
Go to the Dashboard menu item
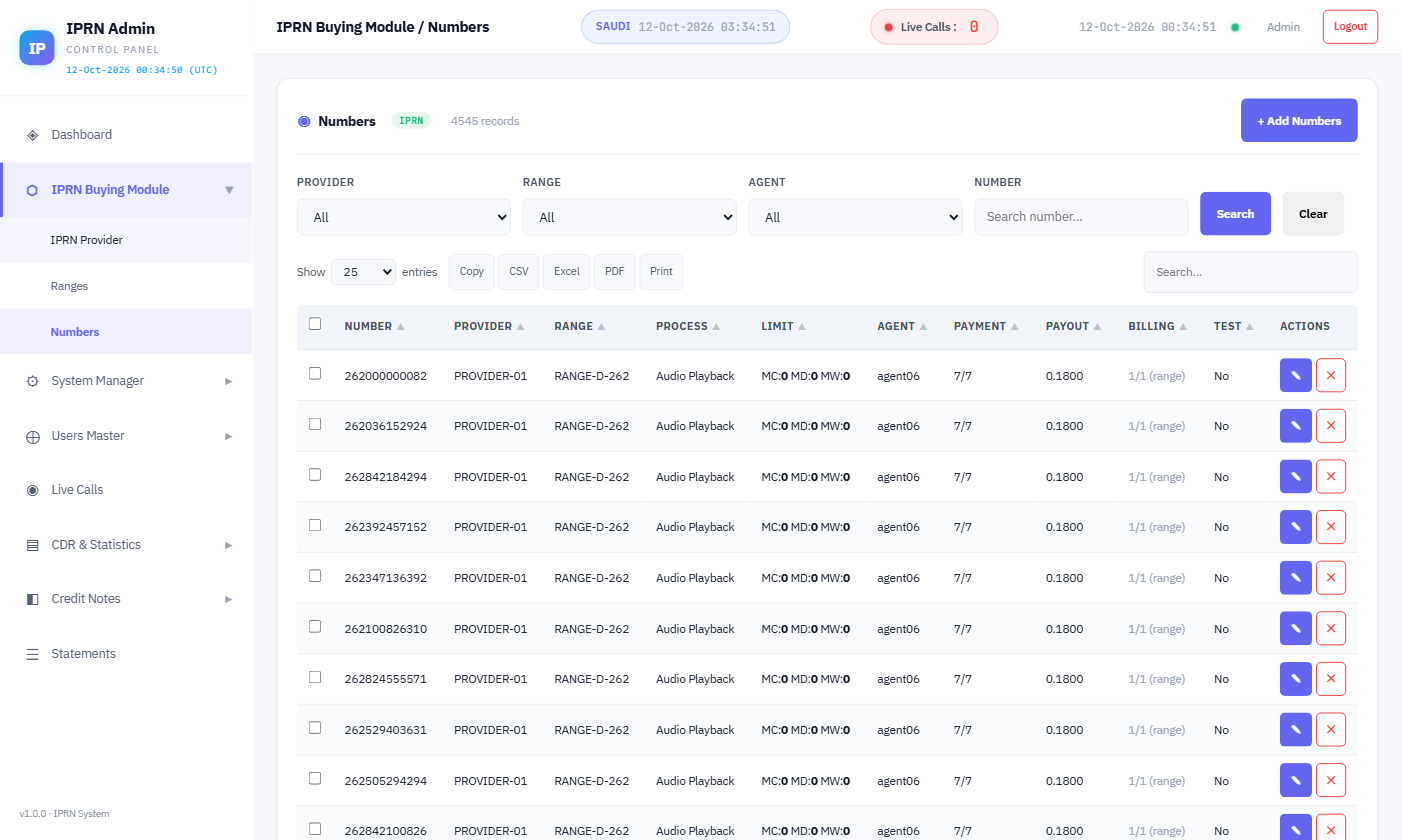point(126,135)
